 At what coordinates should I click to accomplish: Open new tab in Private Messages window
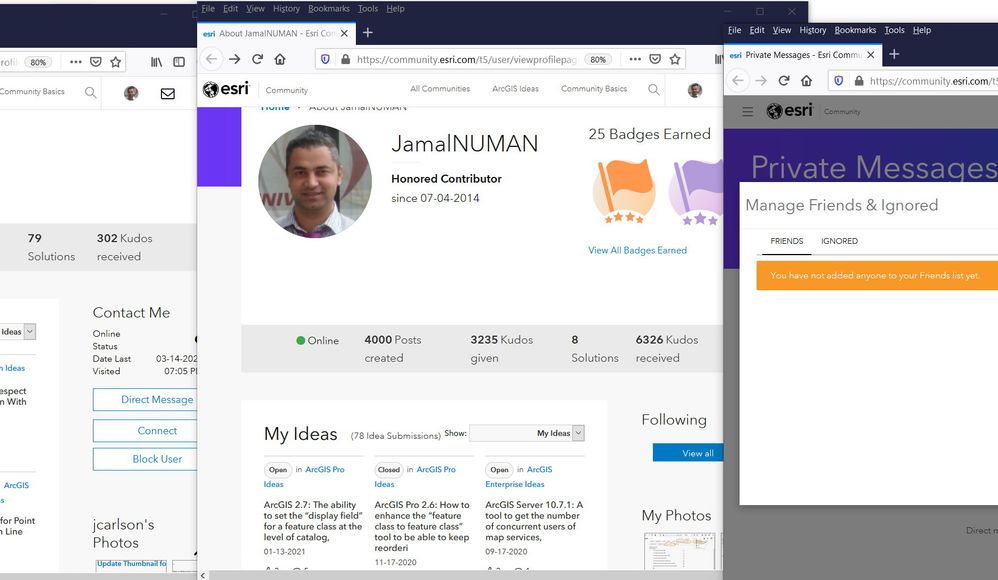tap(894, 54)
